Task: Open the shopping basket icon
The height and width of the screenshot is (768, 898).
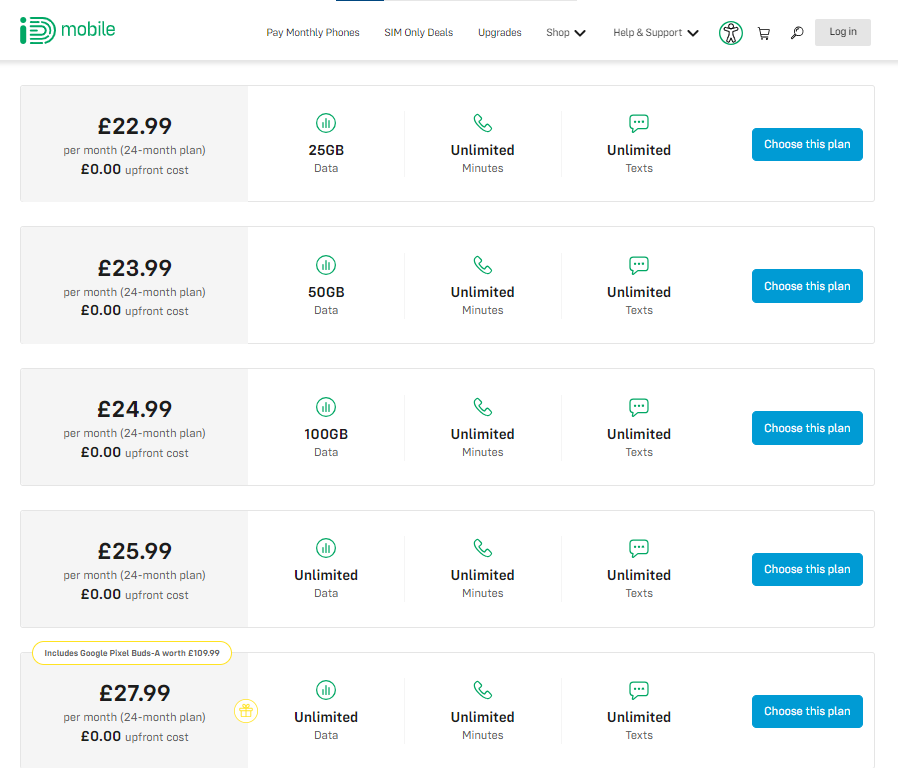Action: [763, 33]
